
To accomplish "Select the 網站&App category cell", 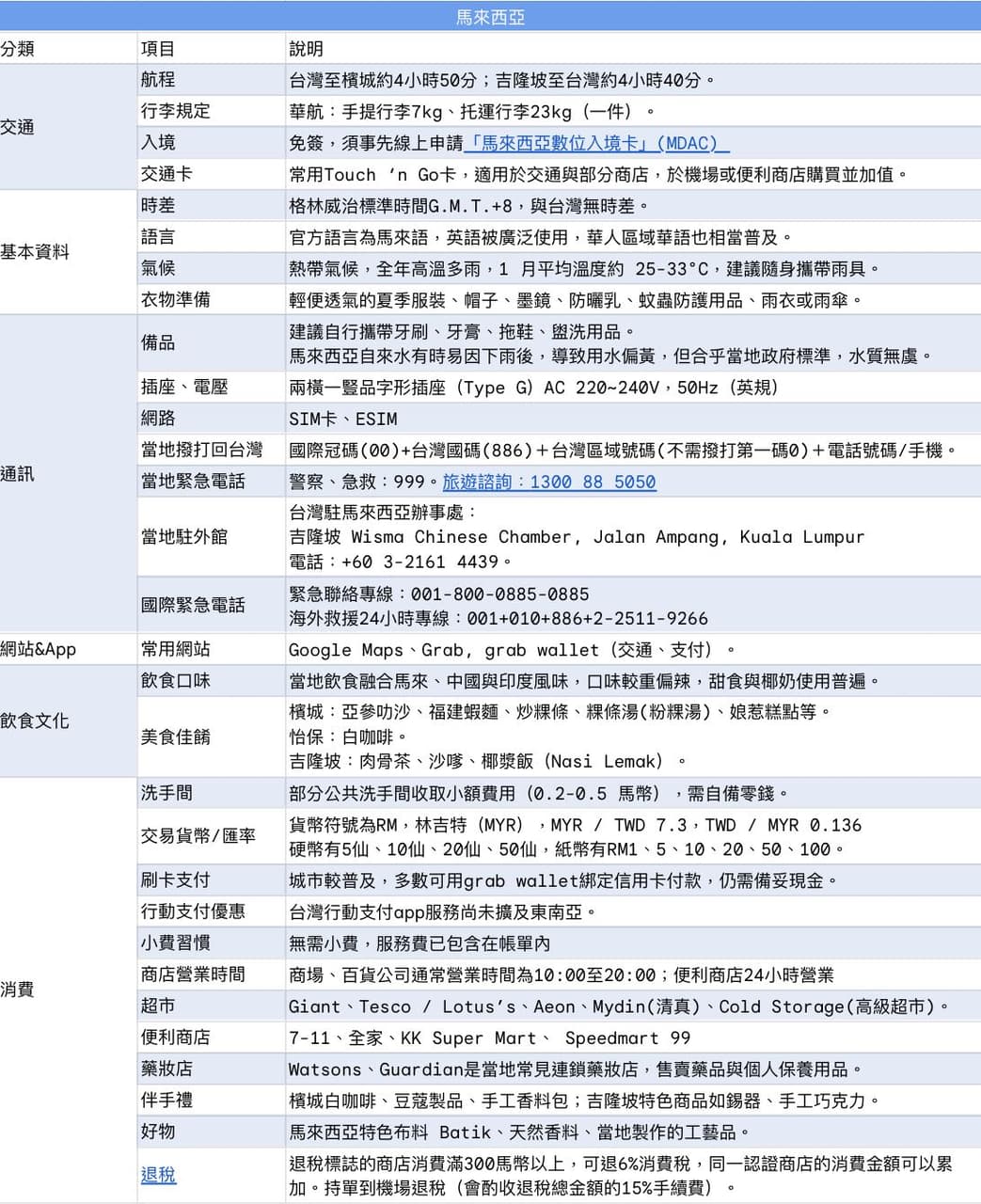I will [69, 649].
